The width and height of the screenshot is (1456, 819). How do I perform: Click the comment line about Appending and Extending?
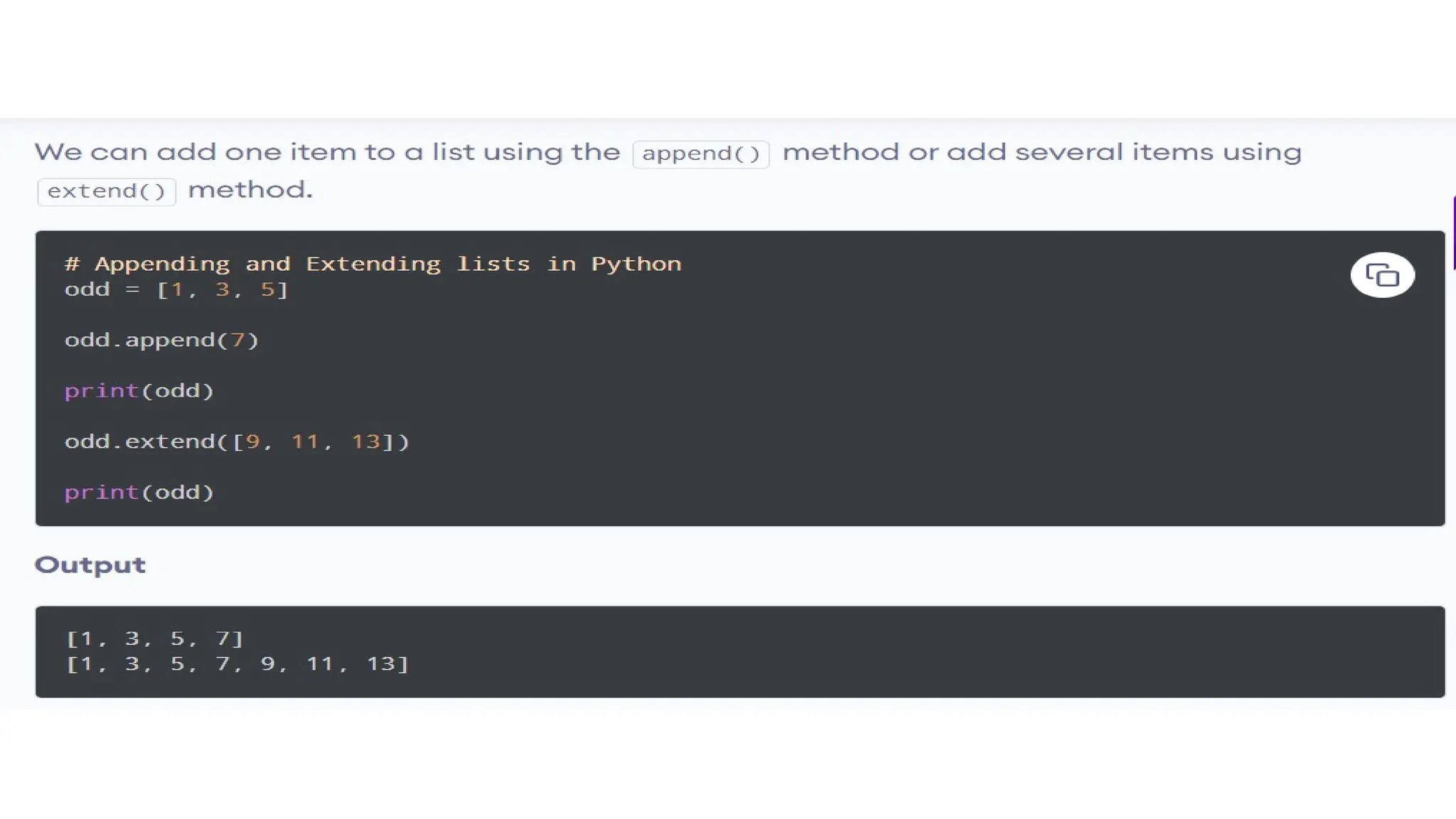tap(373, 264)
